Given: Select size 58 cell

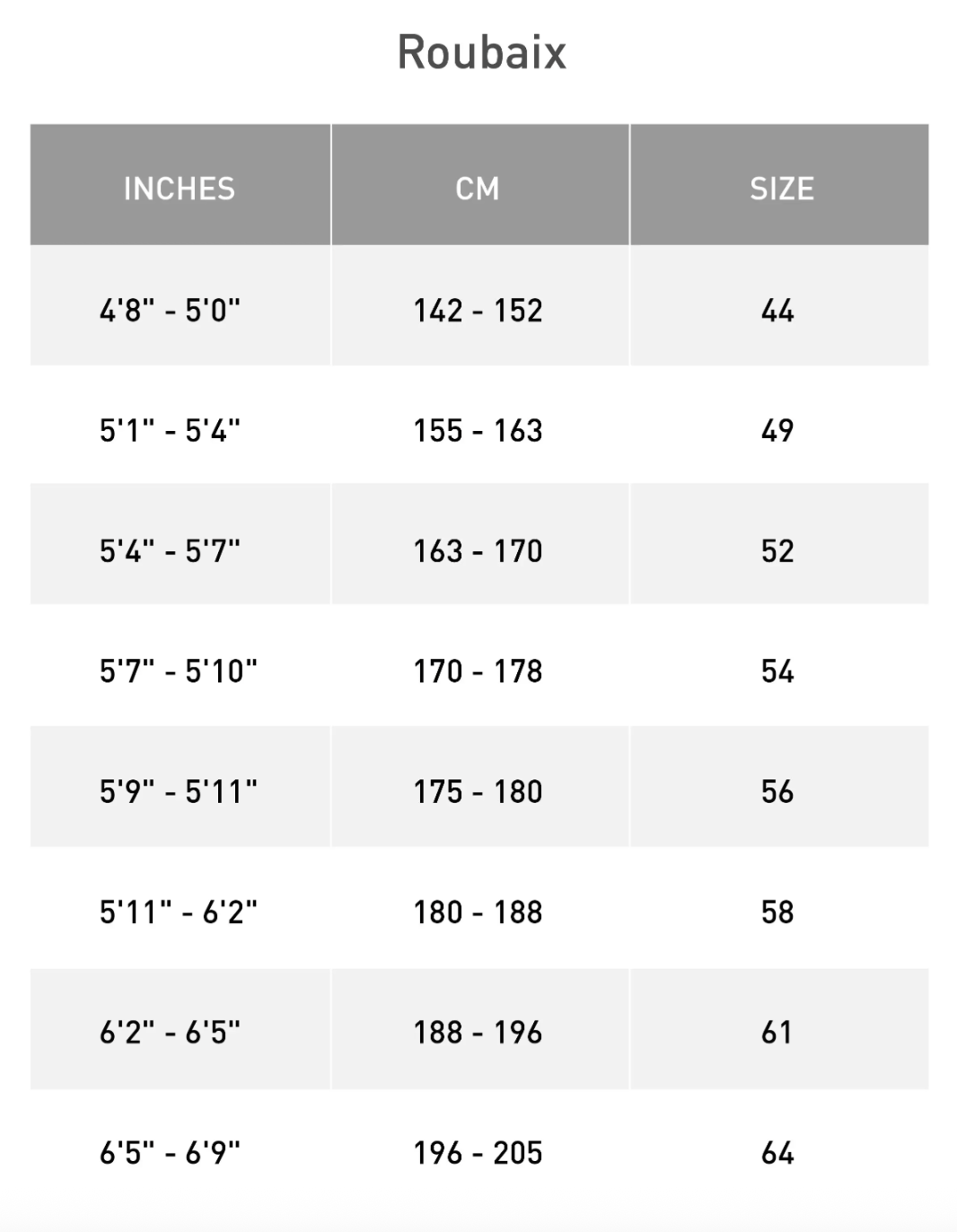Looking at the screenshot, I should point(778,911).
